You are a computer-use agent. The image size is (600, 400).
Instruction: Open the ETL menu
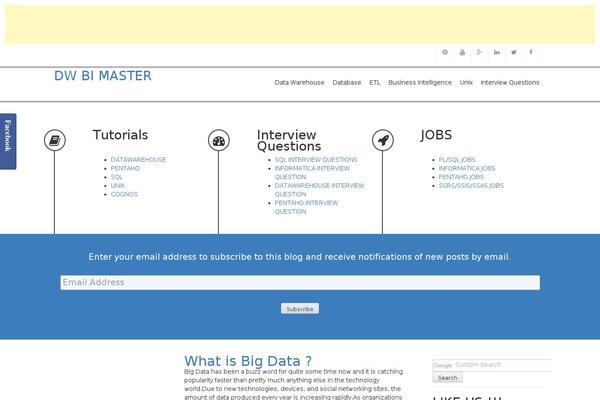pyautogui.click(x=375, y=82)
